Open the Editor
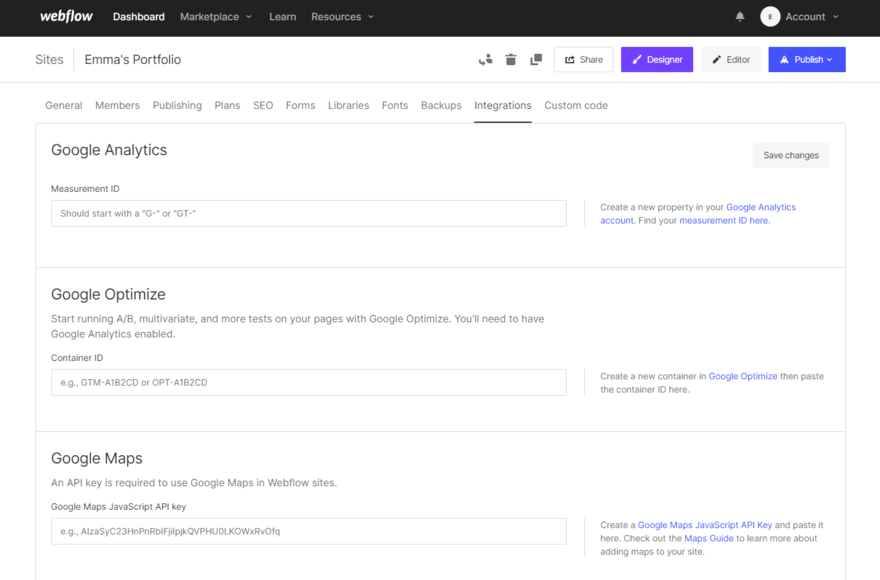The image size is (880, 580). tap(731, 60)
